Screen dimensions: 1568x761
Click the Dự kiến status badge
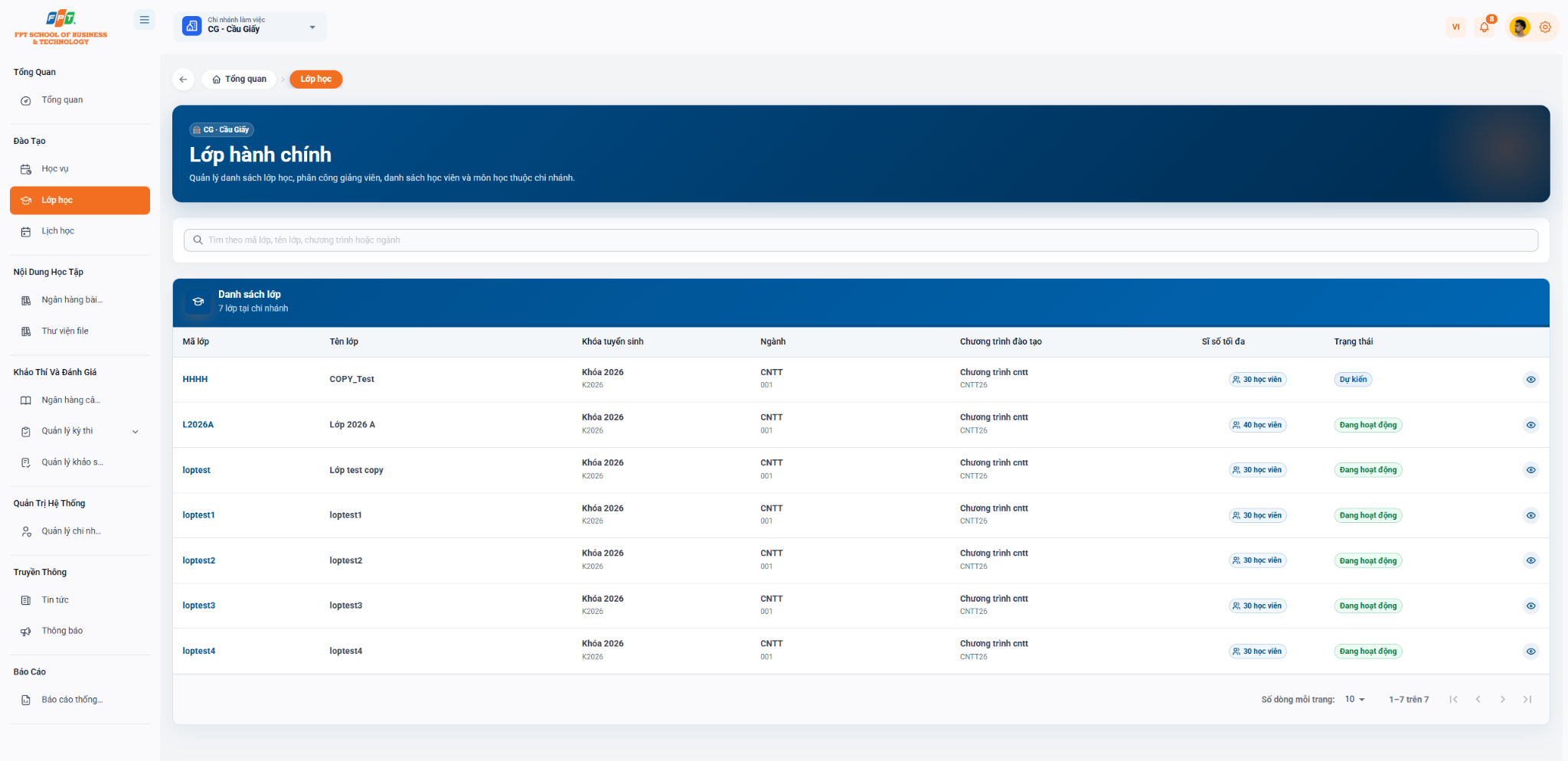(x=1353, y=380)
